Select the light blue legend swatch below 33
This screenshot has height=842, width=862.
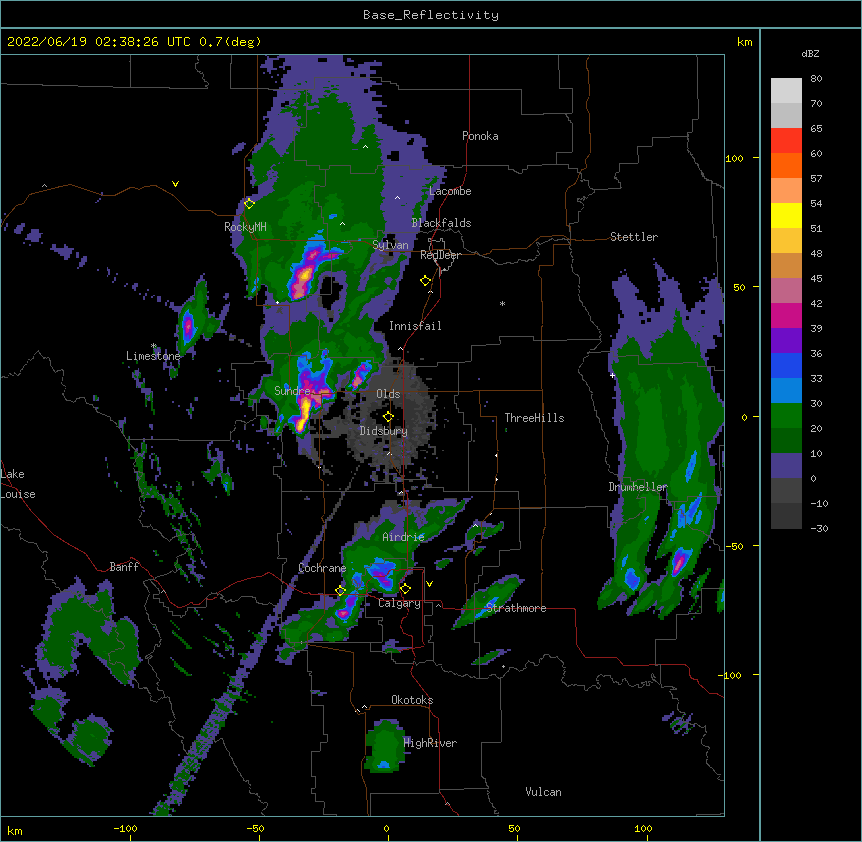coord(786,390)
